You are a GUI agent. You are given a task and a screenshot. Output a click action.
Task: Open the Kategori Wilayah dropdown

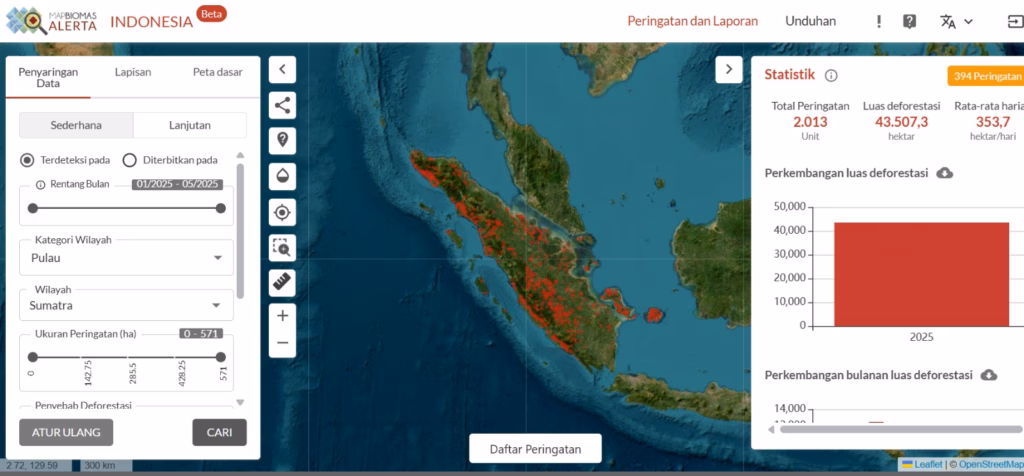pos(126,257)
